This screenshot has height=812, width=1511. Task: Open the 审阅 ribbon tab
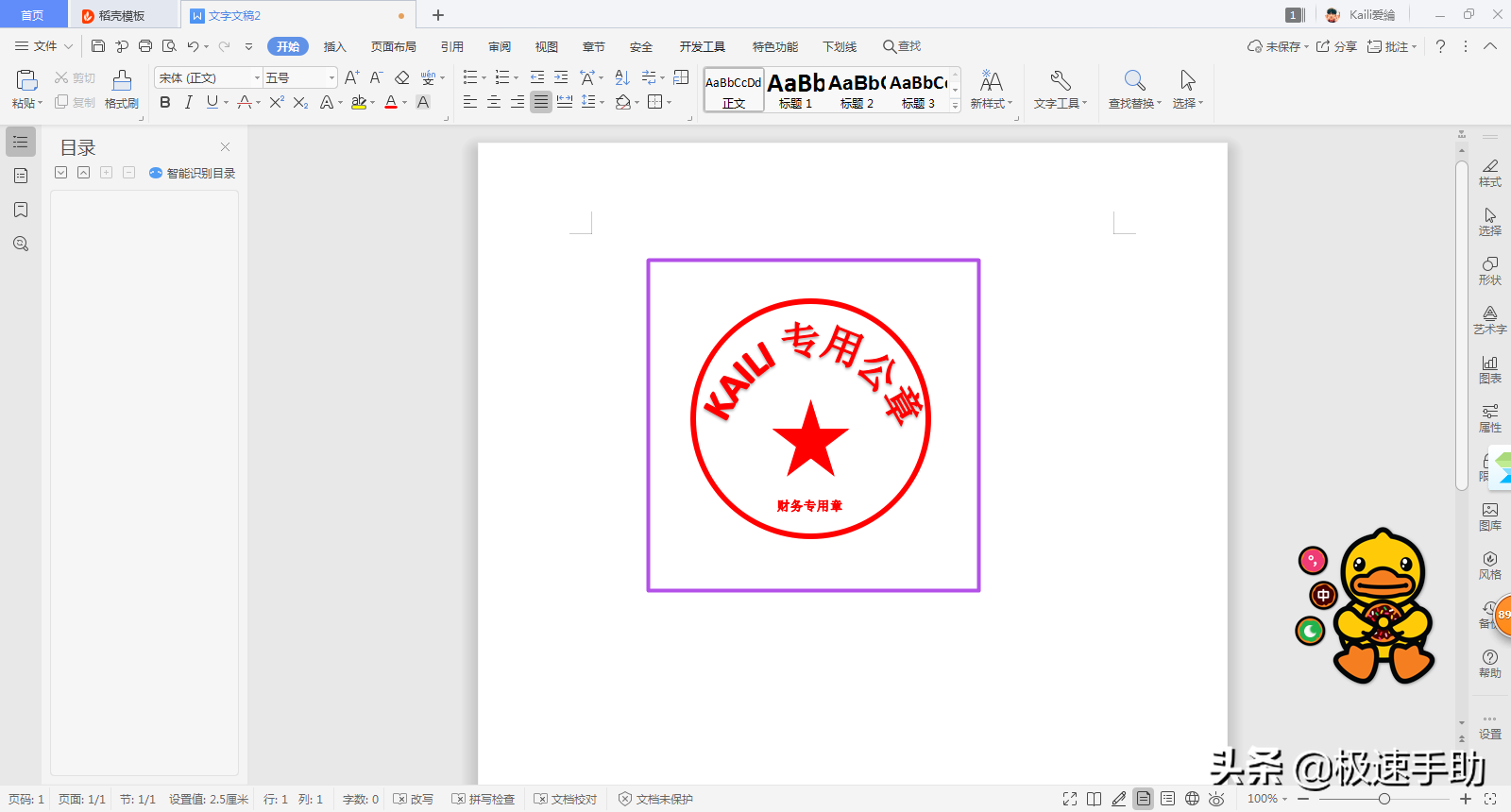500,46
